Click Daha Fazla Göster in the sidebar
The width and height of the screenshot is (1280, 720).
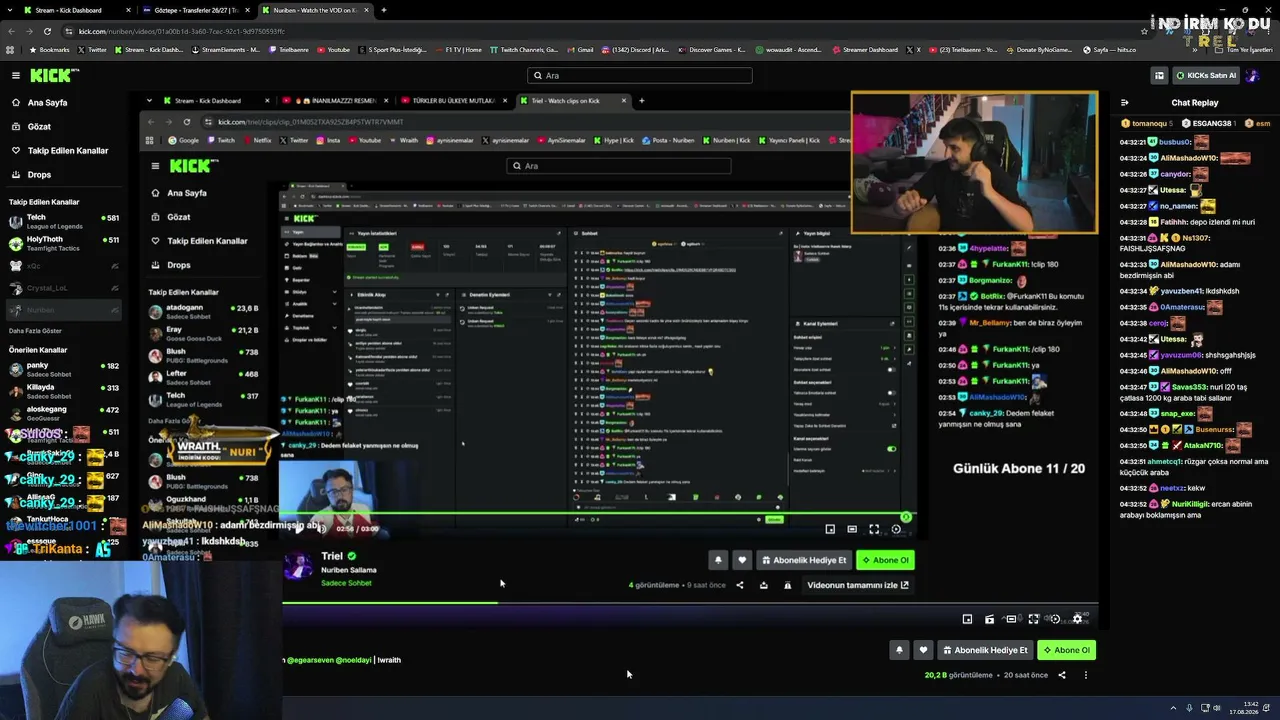tap(36, 331)
